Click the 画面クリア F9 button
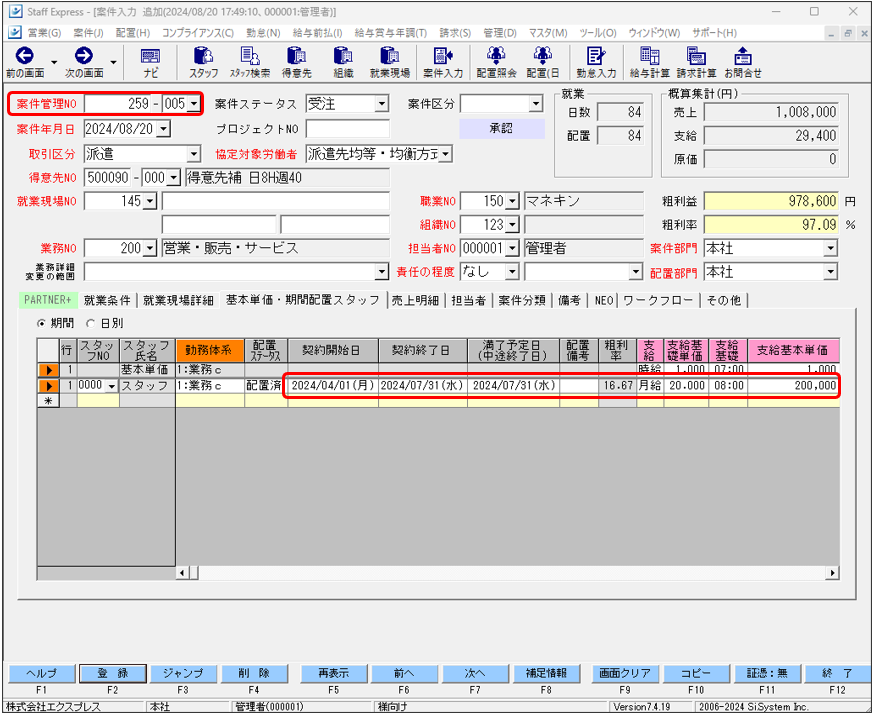The height and width of the screenshot is (716, 874). pyautogui.click(x=625, y=674)
